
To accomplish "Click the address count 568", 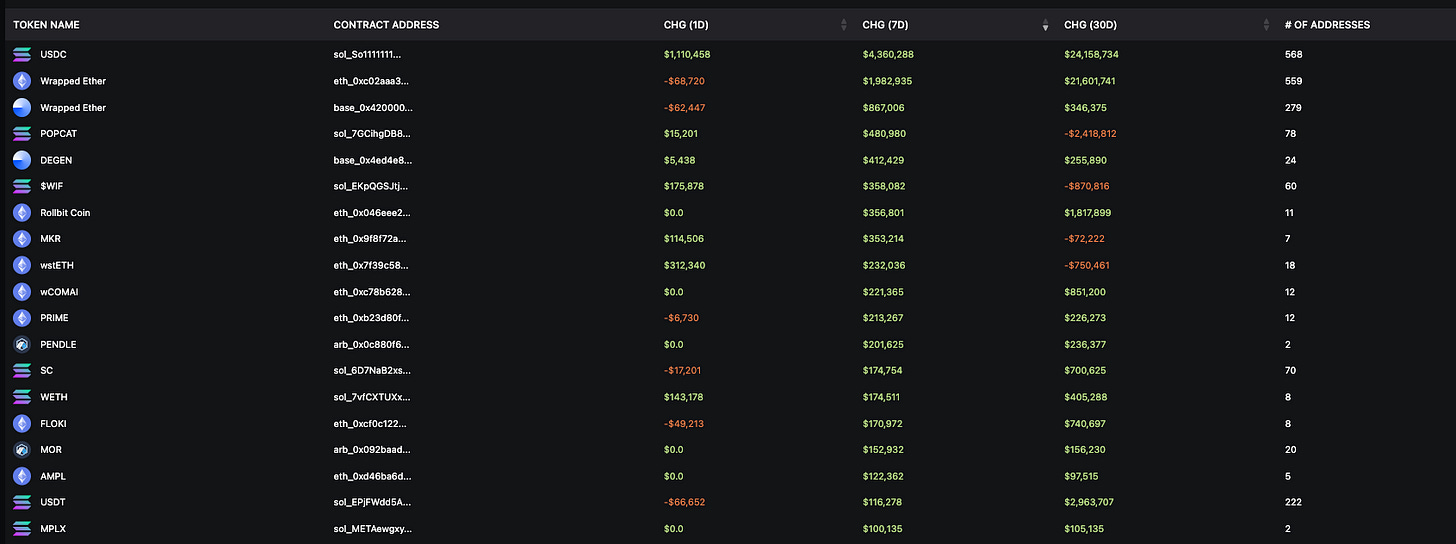I will pos(1293,54).
